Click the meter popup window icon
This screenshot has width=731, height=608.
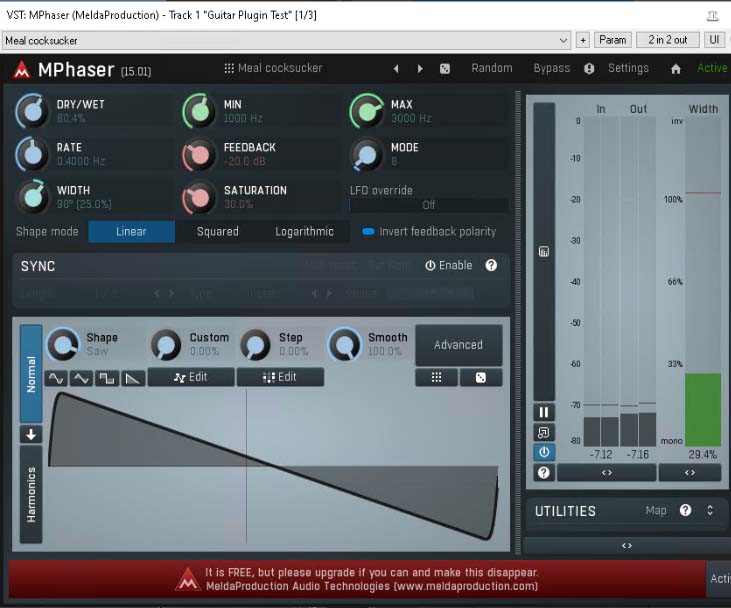click(x=544, y=433)
